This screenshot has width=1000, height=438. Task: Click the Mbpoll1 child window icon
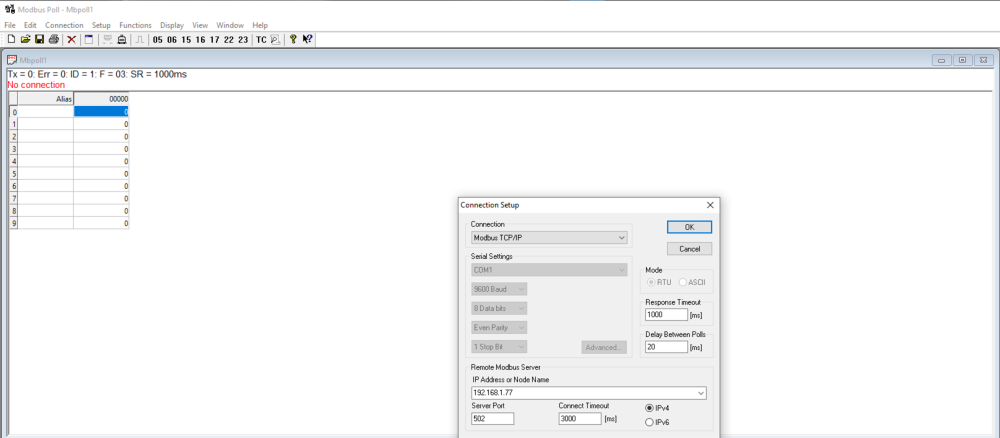[x=12, y=60]
